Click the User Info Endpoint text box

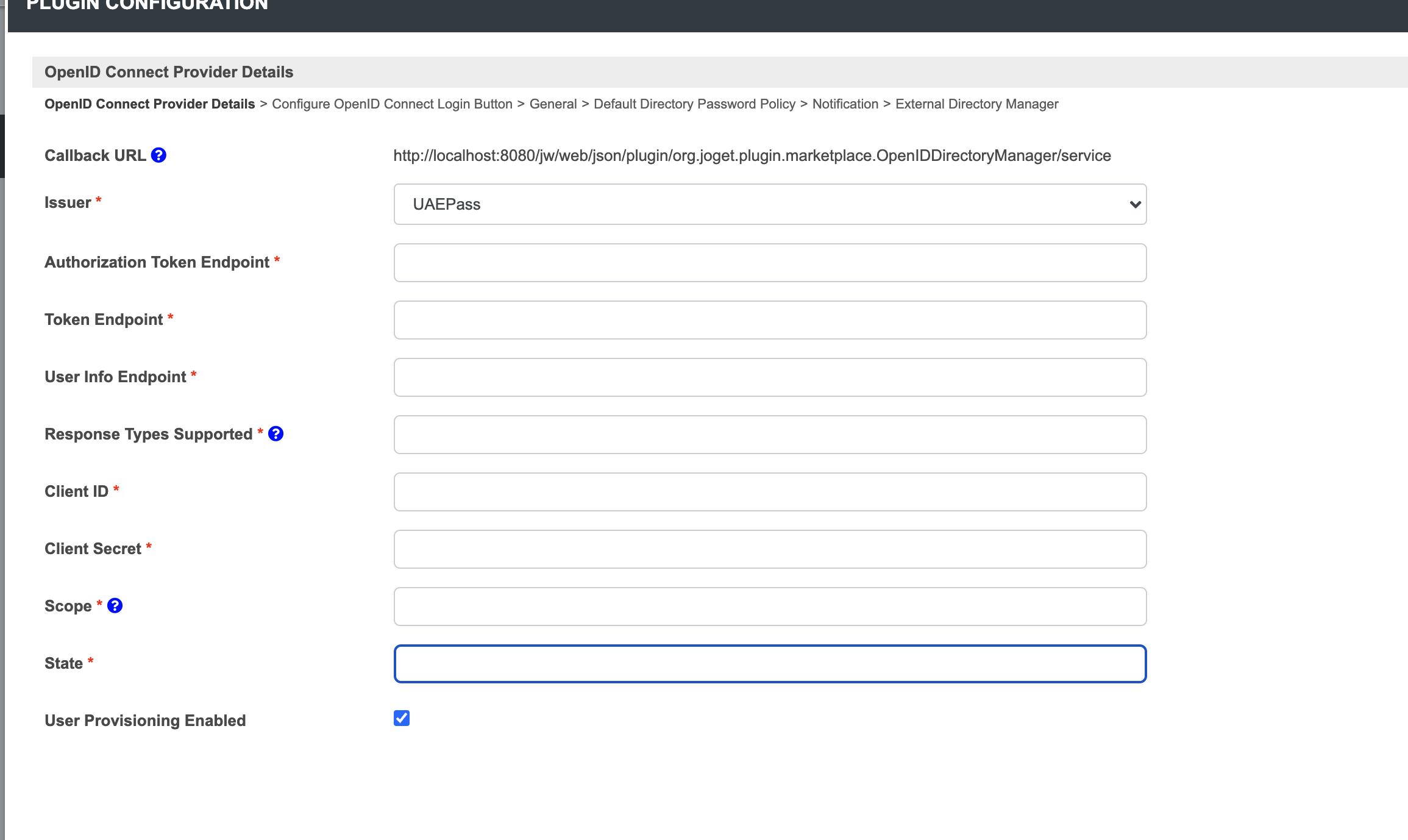tap(770, 377)
